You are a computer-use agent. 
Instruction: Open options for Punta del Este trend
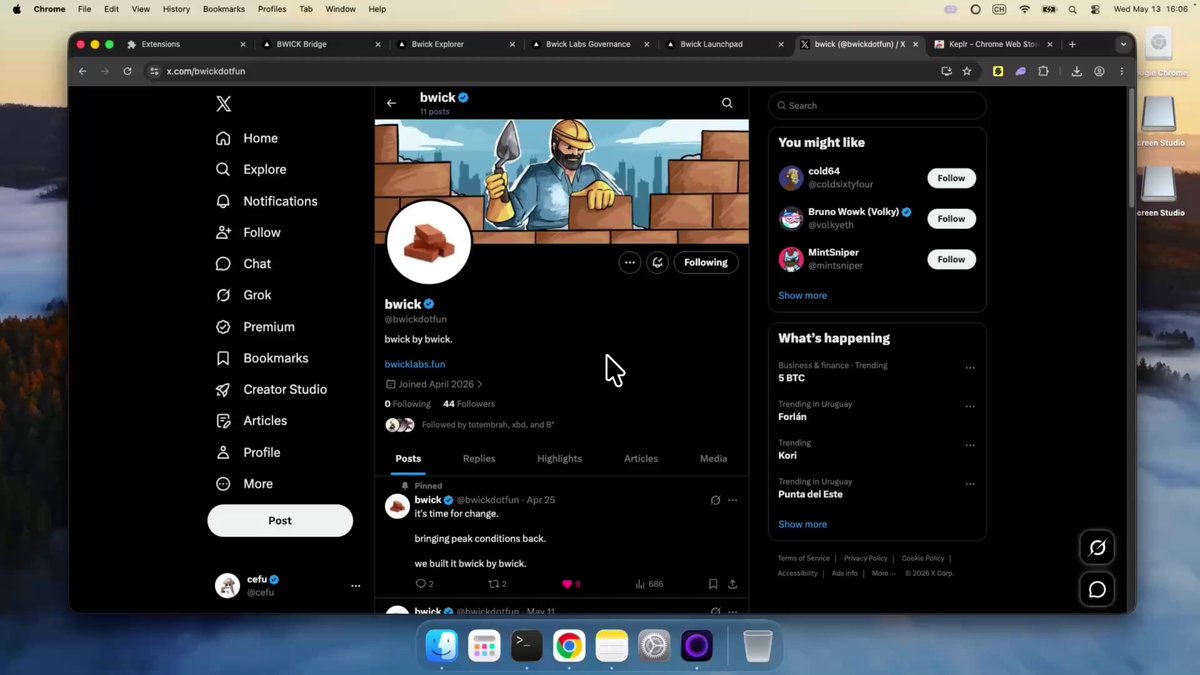(970, 484)
